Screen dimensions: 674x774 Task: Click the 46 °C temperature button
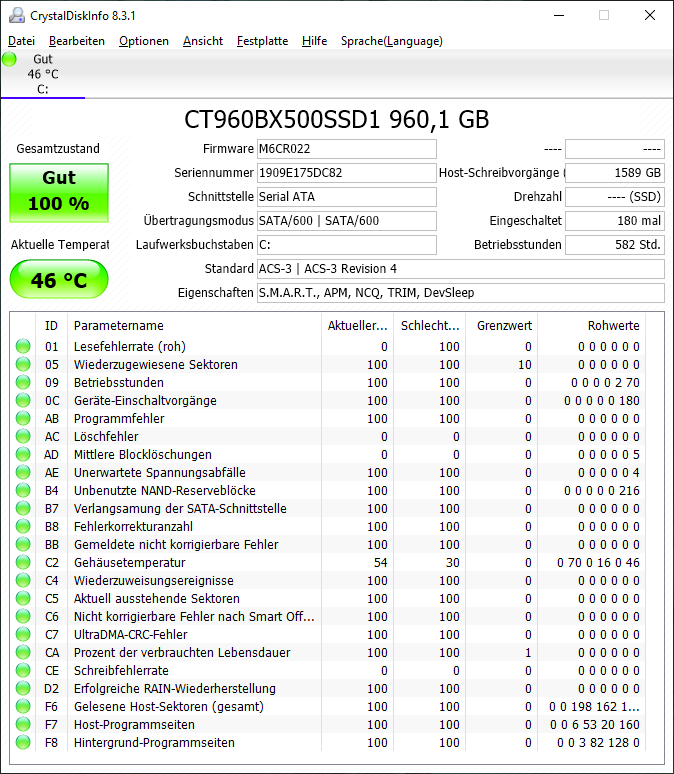click(x=59, y=279)
